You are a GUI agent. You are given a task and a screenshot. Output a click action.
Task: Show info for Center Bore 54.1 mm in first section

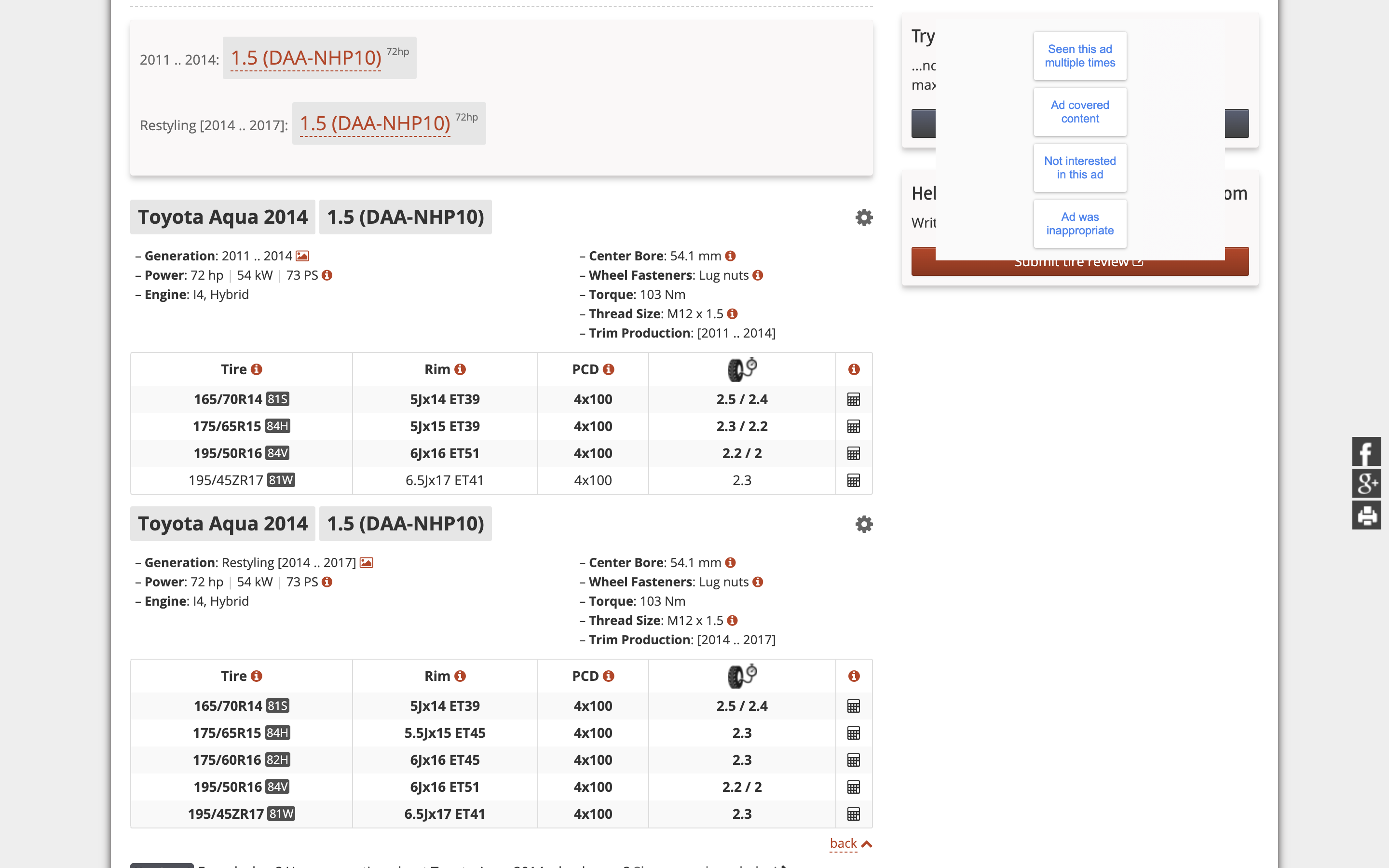point(730,256)
